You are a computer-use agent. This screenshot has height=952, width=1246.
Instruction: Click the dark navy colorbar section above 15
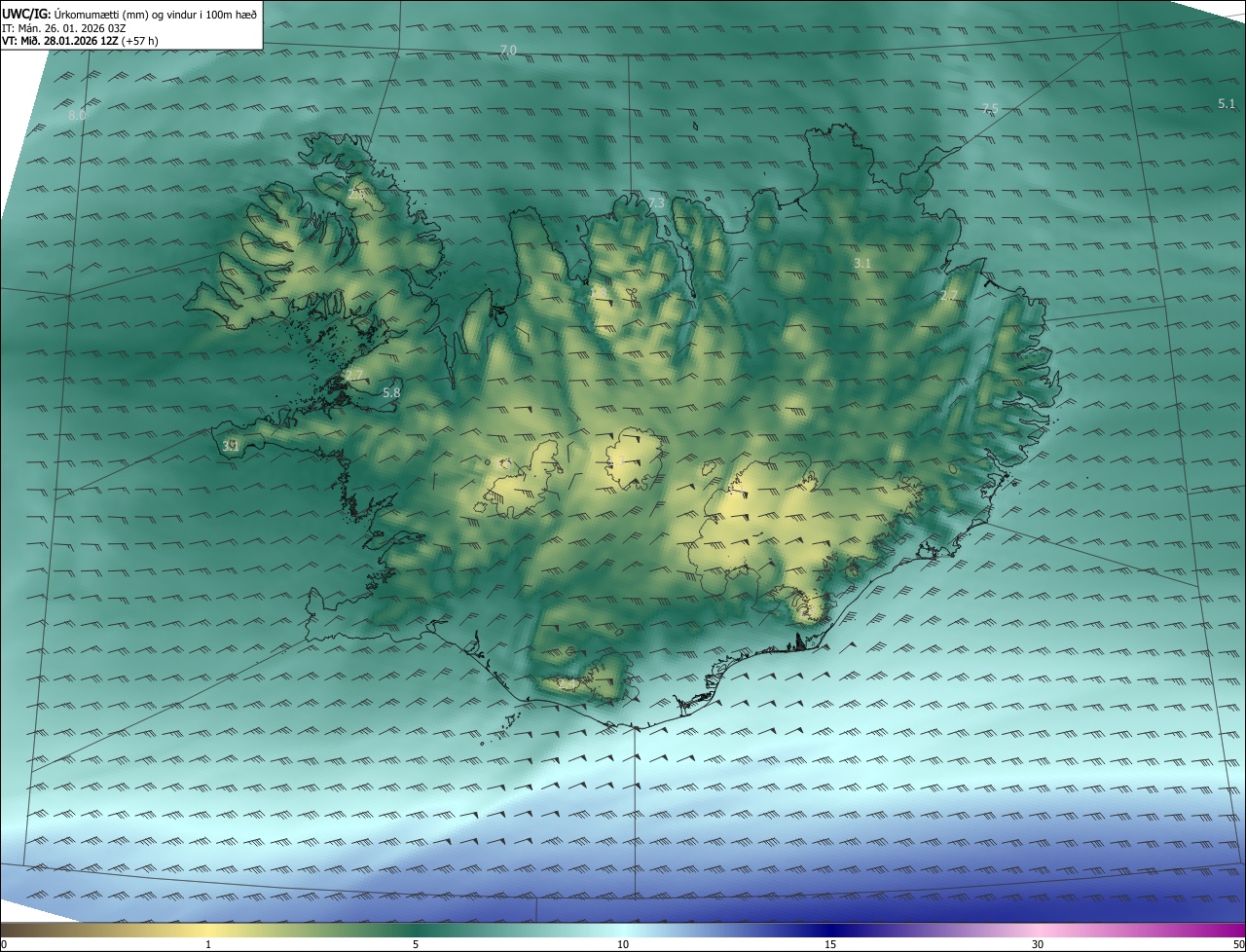[830, 930]
